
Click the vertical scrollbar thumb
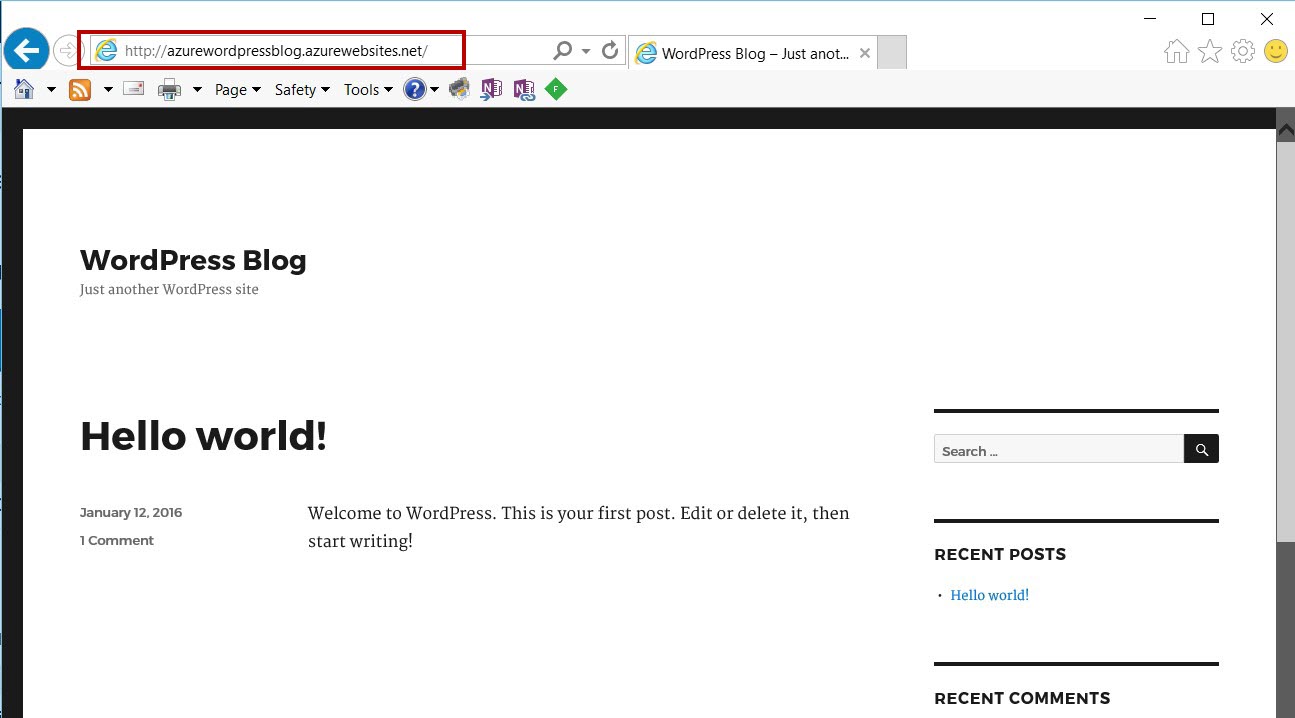pos(1286,340)
